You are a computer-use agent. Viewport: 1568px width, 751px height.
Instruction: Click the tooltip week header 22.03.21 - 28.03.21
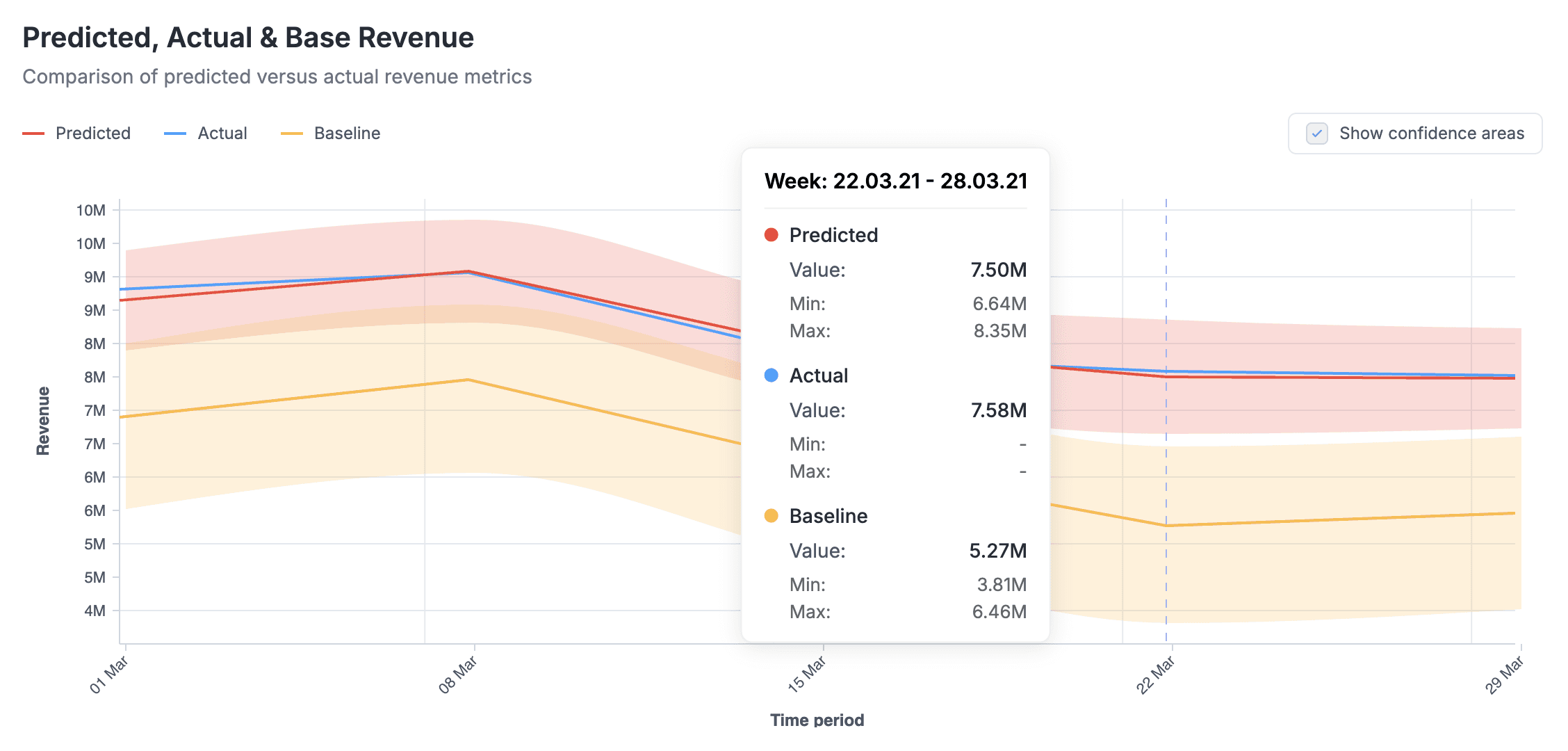click(x=895, y=181)
